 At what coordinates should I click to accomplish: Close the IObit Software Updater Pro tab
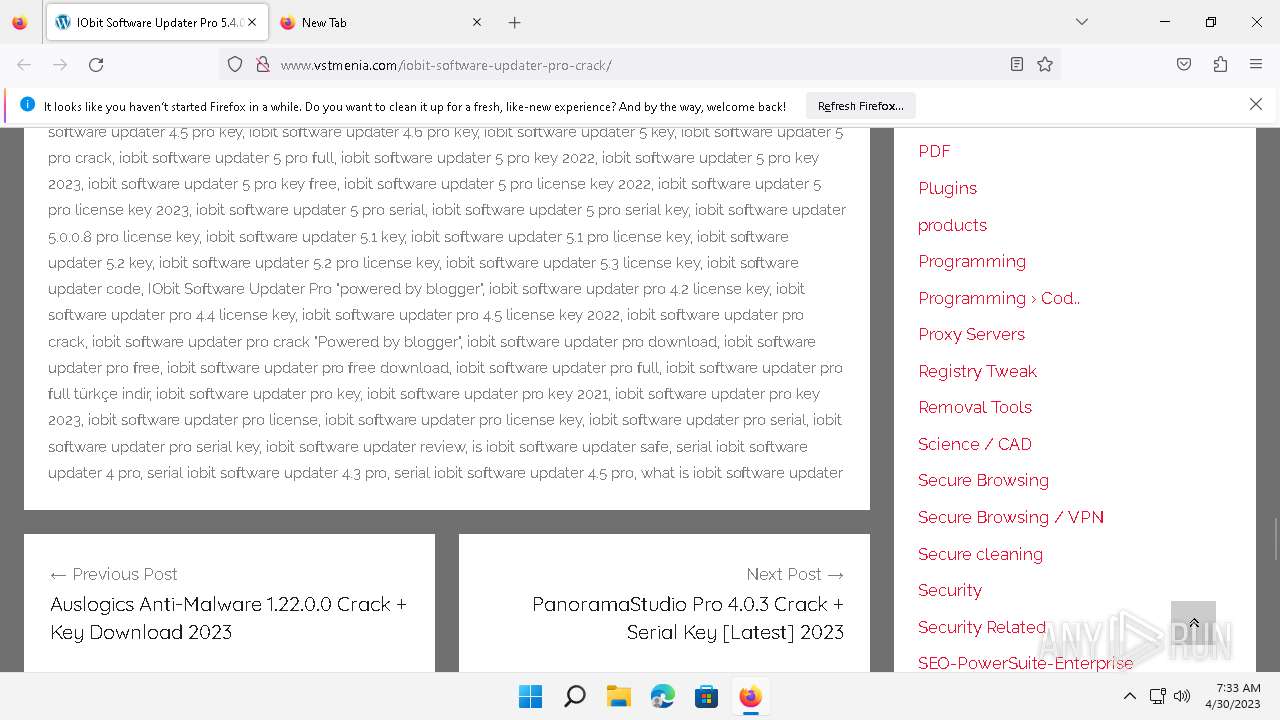252,22
